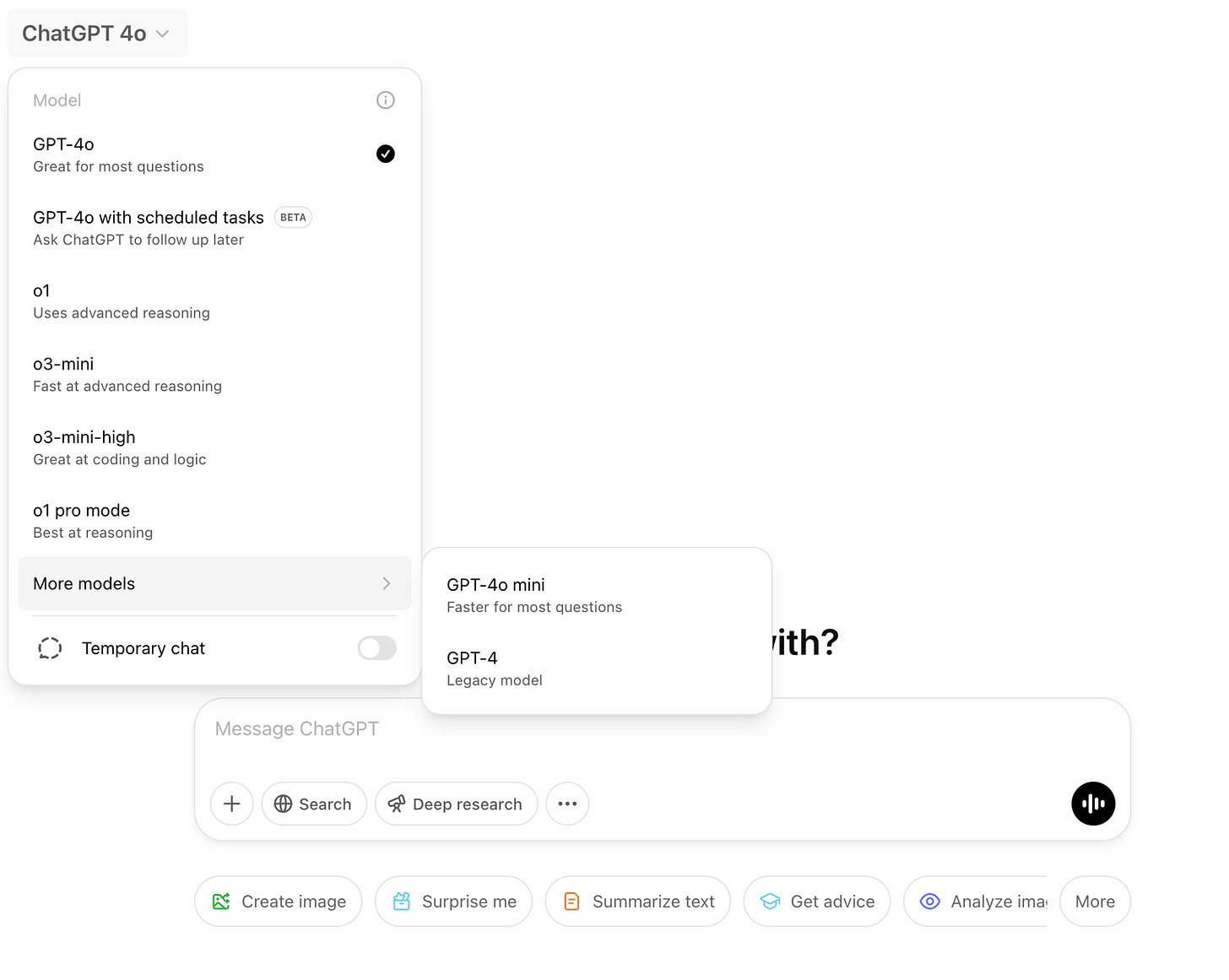Viewport: 1229px width, 980px height.
Task: Click the "Faster for most questions" description
Action: coord(534,607)
